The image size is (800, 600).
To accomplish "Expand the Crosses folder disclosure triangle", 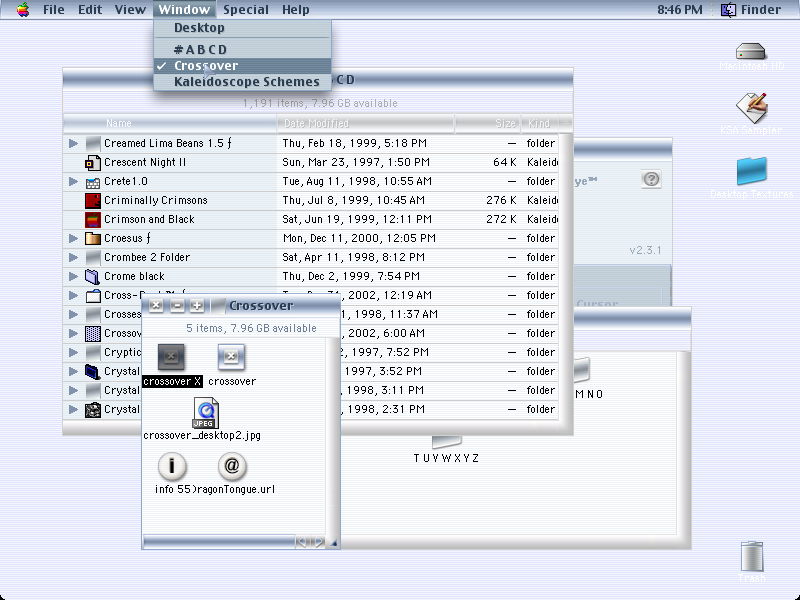I will (73, 314).
